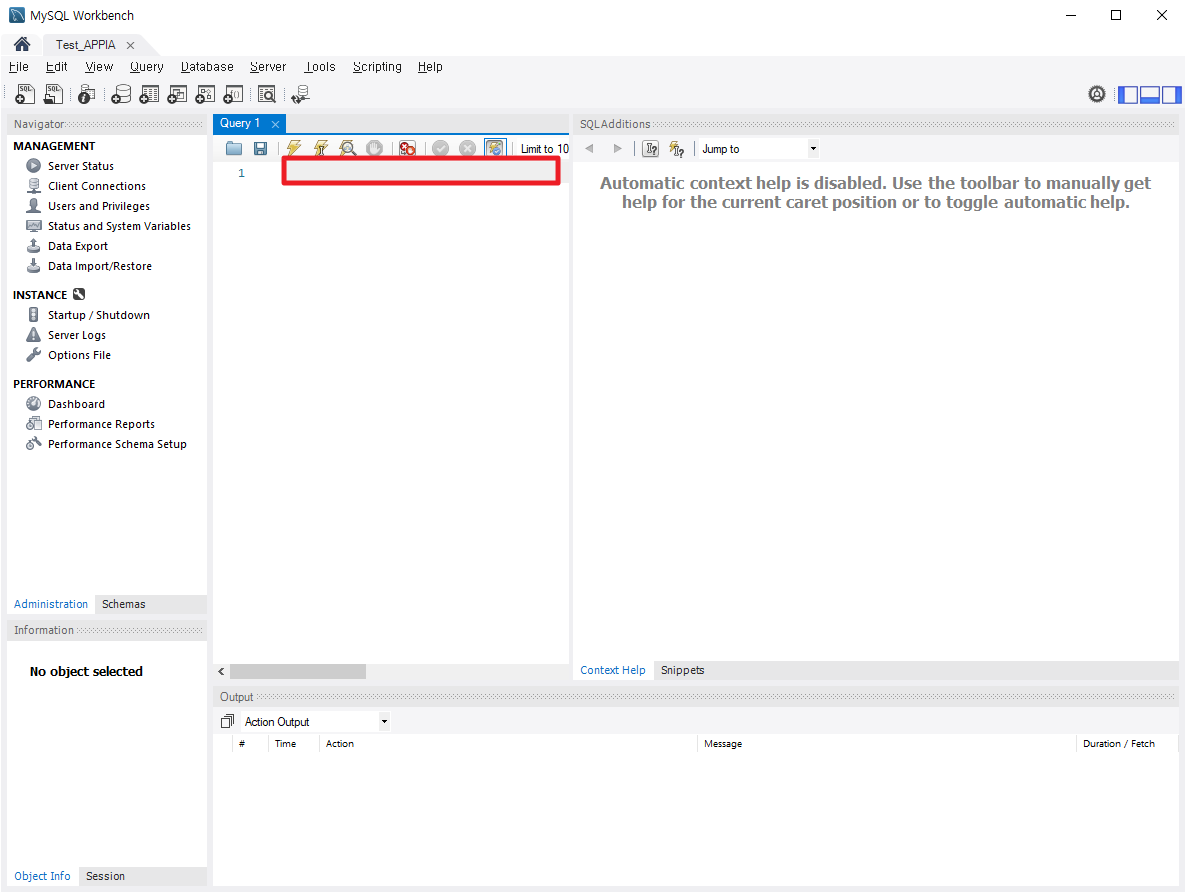Viewport: 1186px width, 893px height.
Task: Show next help topic arrow
Action: point(617,148)
